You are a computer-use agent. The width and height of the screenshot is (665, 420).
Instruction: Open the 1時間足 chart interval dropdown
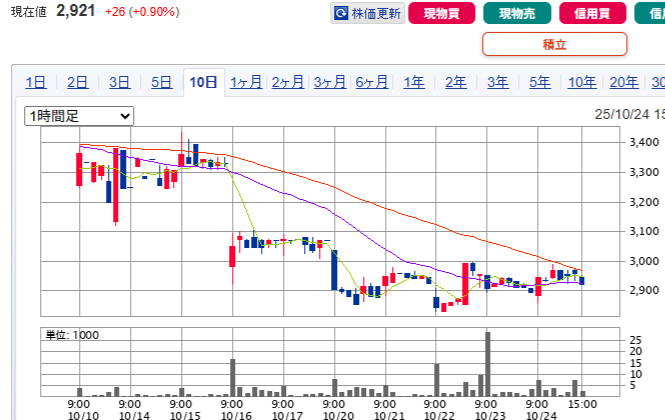(x=79, y=116)
